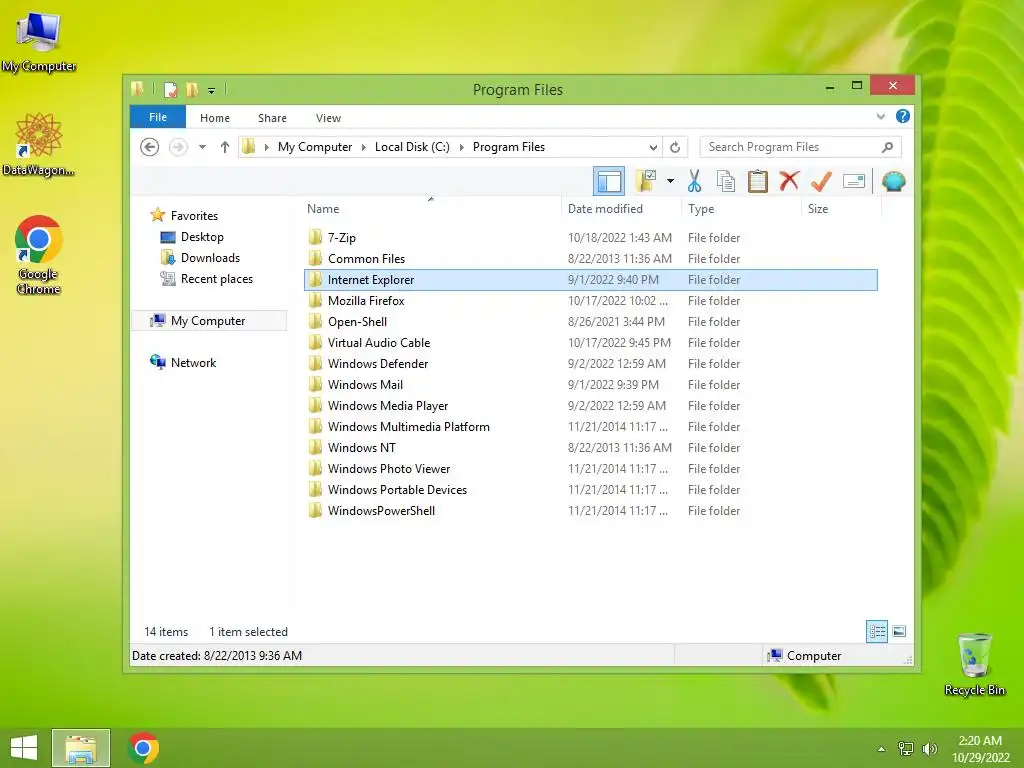Viewport: 1024px width, 768px height.
Task: Click the New folder icon in title bar
Action: (192, 89)
